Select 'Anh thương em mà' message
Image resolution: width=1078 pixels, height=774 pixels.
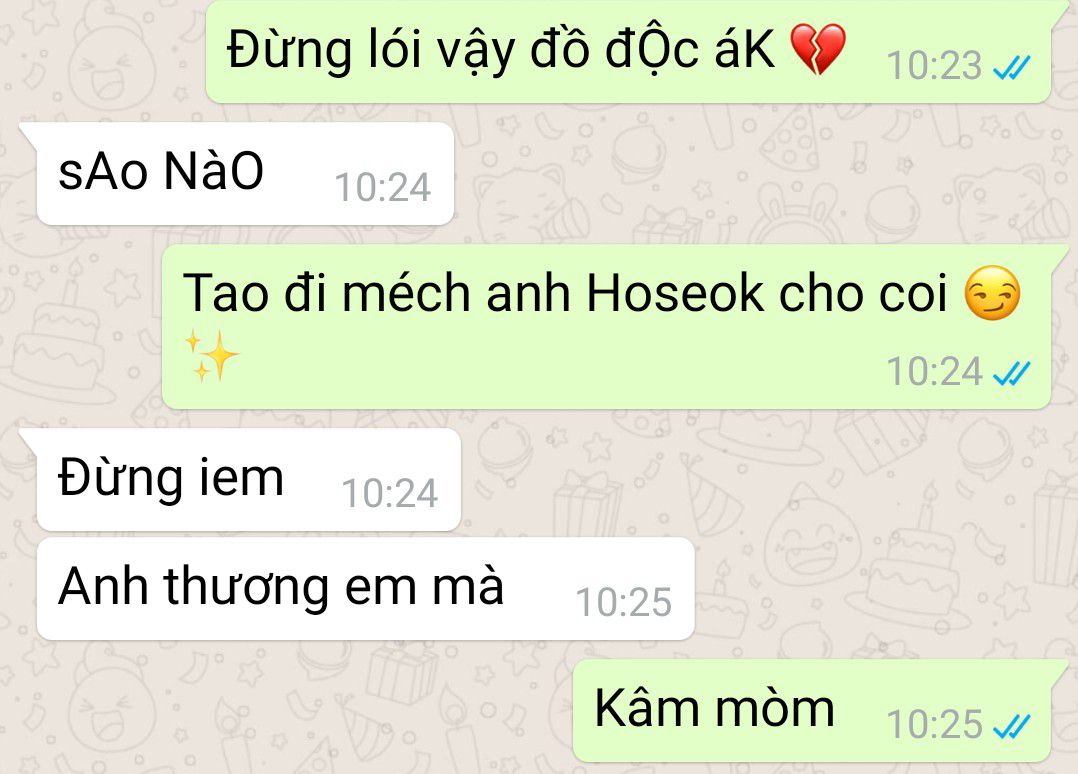coord(366,589)
